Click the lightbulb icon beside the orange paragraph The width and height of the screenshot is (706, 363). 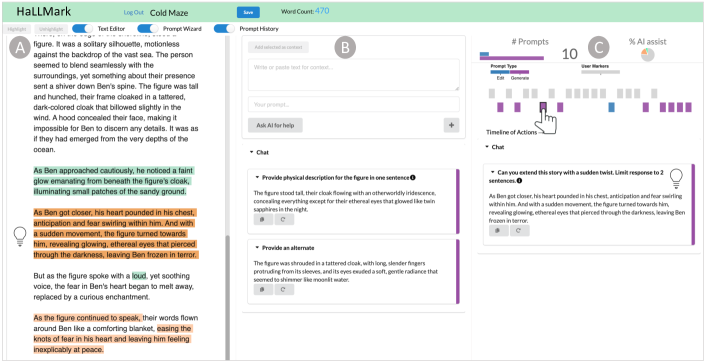tap(20, 236)
